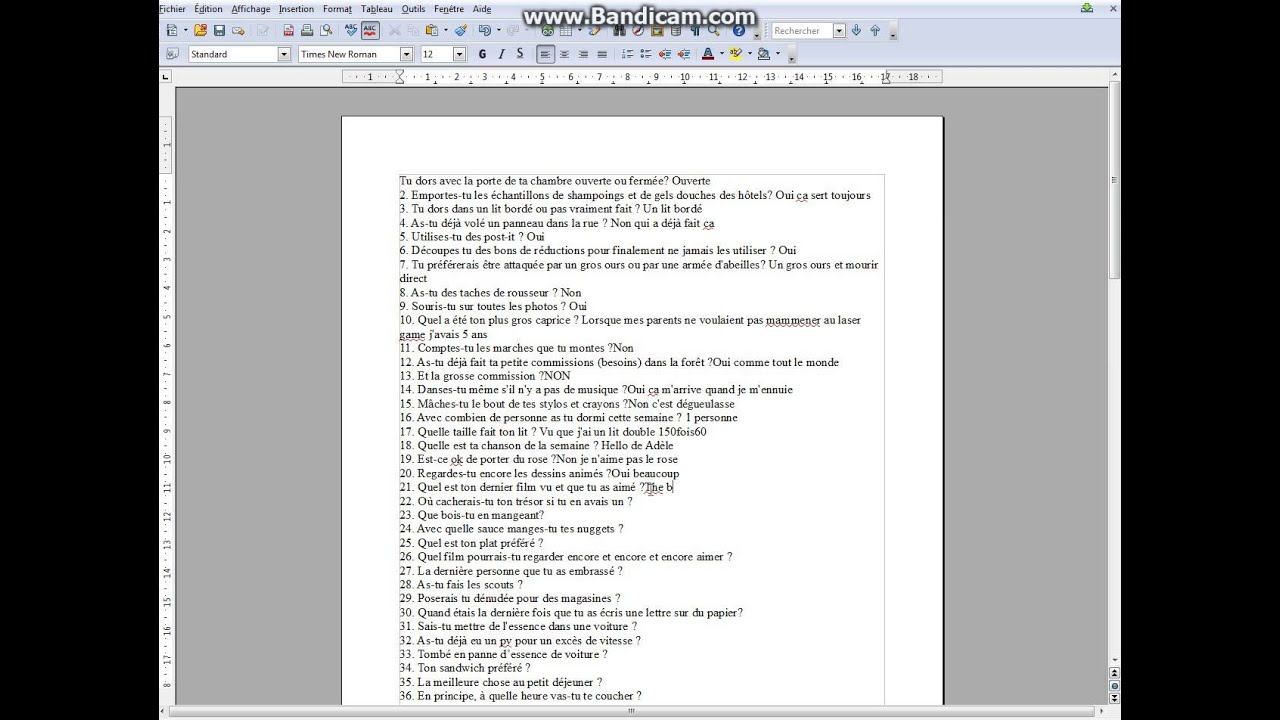The image size is (1280, 720).
Task: Jump to the previous page with double up arrows
Action: click(x=1115, y=674)
